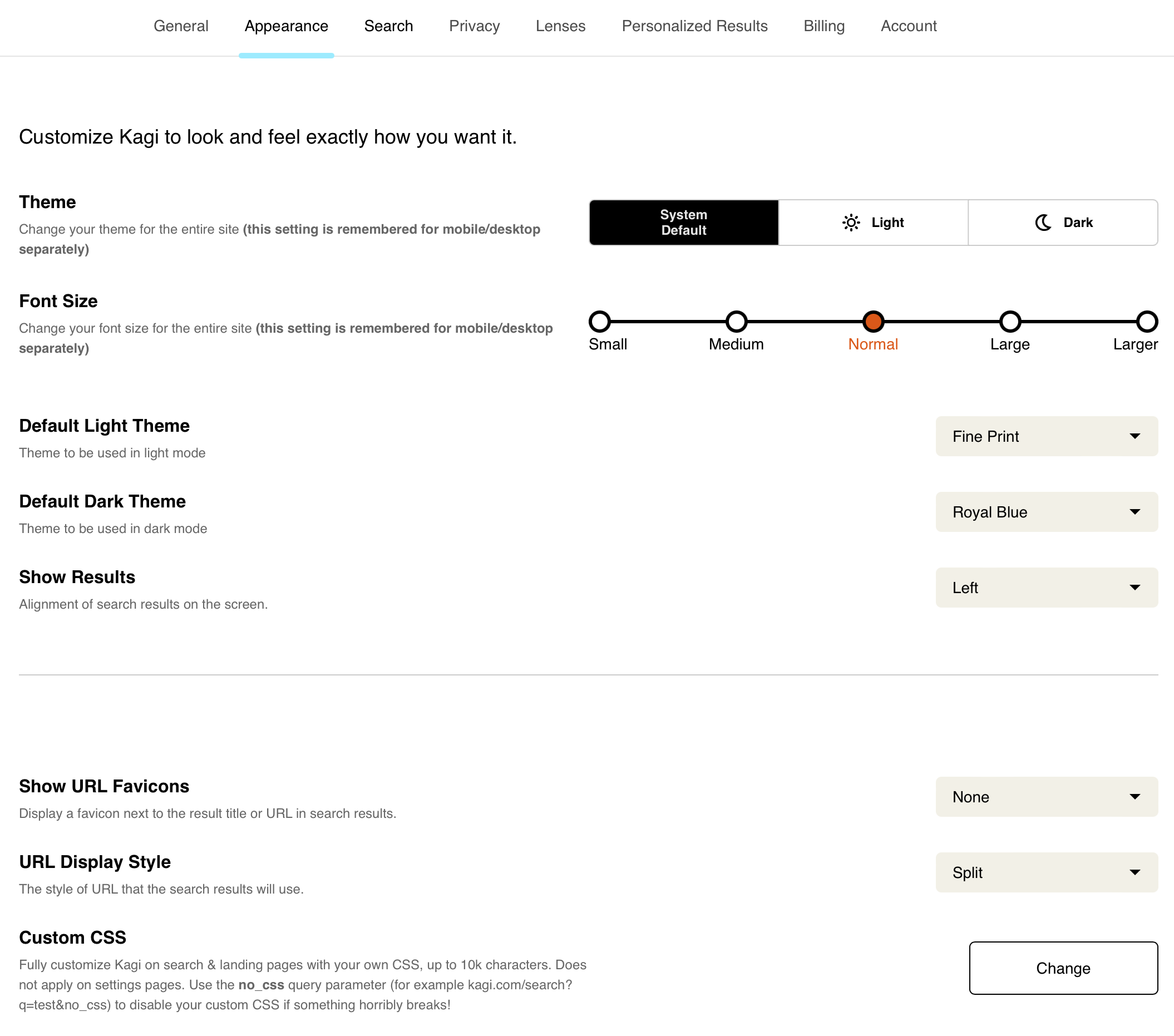1174x1036 pixels.
Task: Click the moon icon for Dark theme
Action: pos(1044,222)
